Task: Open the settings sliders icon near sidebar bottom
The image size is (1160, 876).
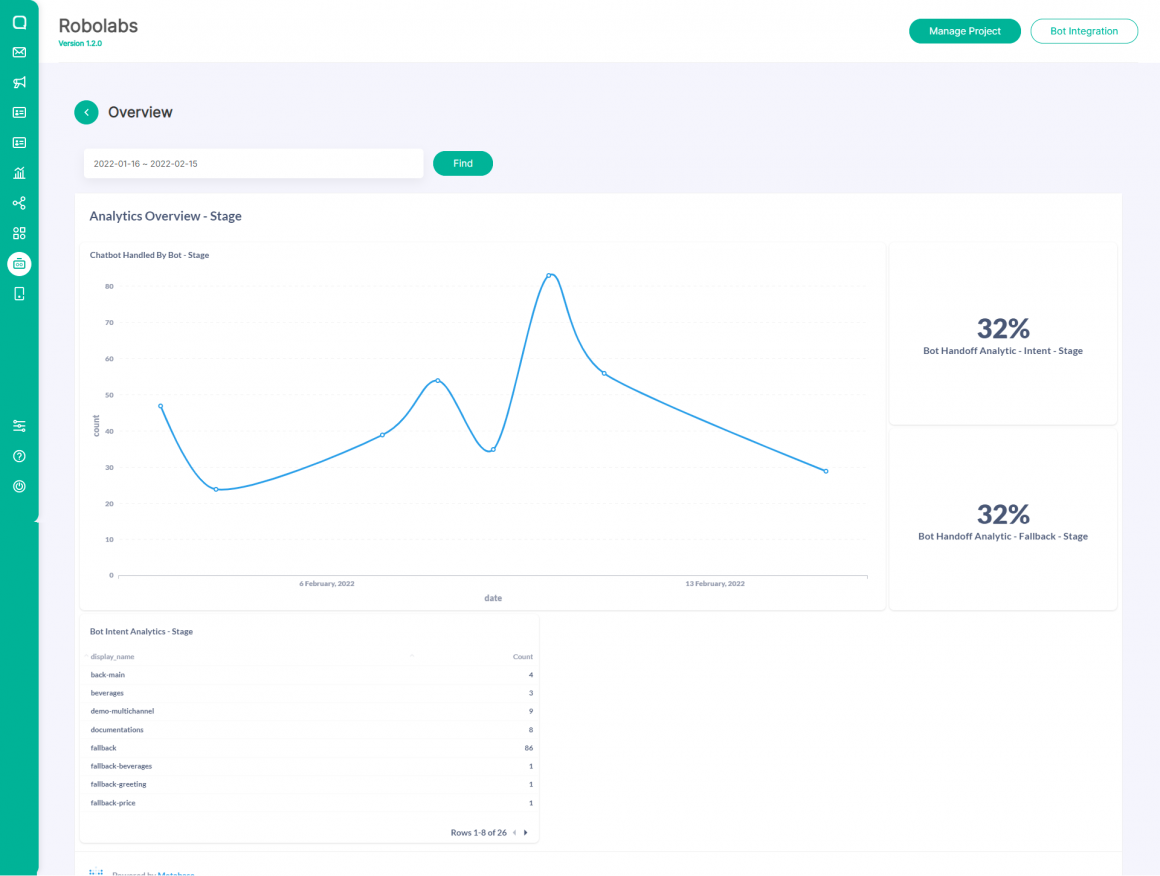Action: pos(18,425)
